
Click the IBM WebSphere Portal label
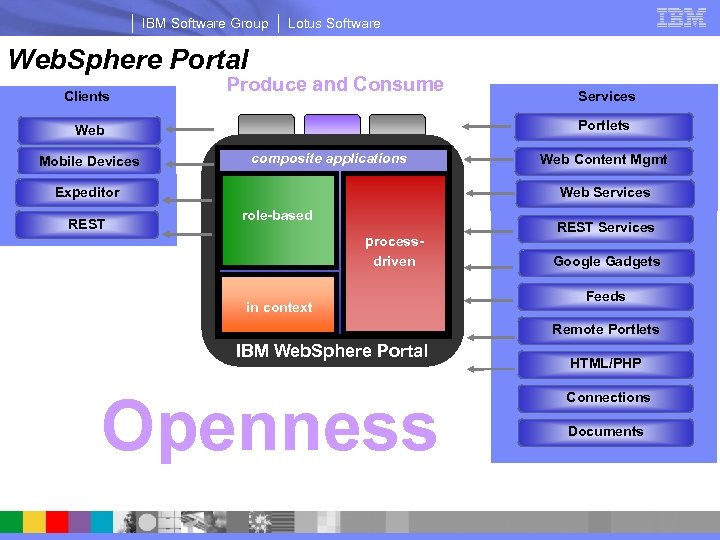pos(332,351)
